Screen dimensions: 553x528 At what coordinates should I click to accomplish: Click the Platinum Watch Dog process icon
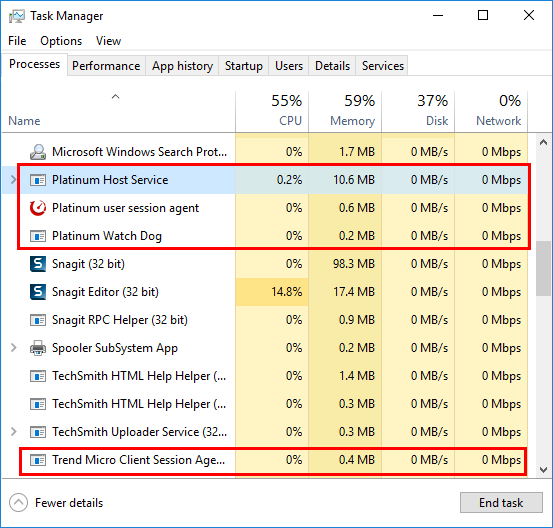coord(38,236)
